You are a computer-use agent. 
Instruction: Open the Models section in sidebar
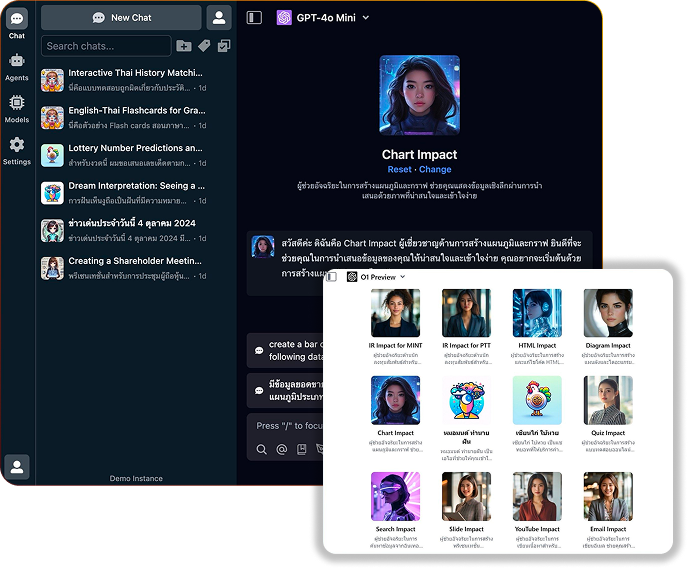tap(17, 108)
